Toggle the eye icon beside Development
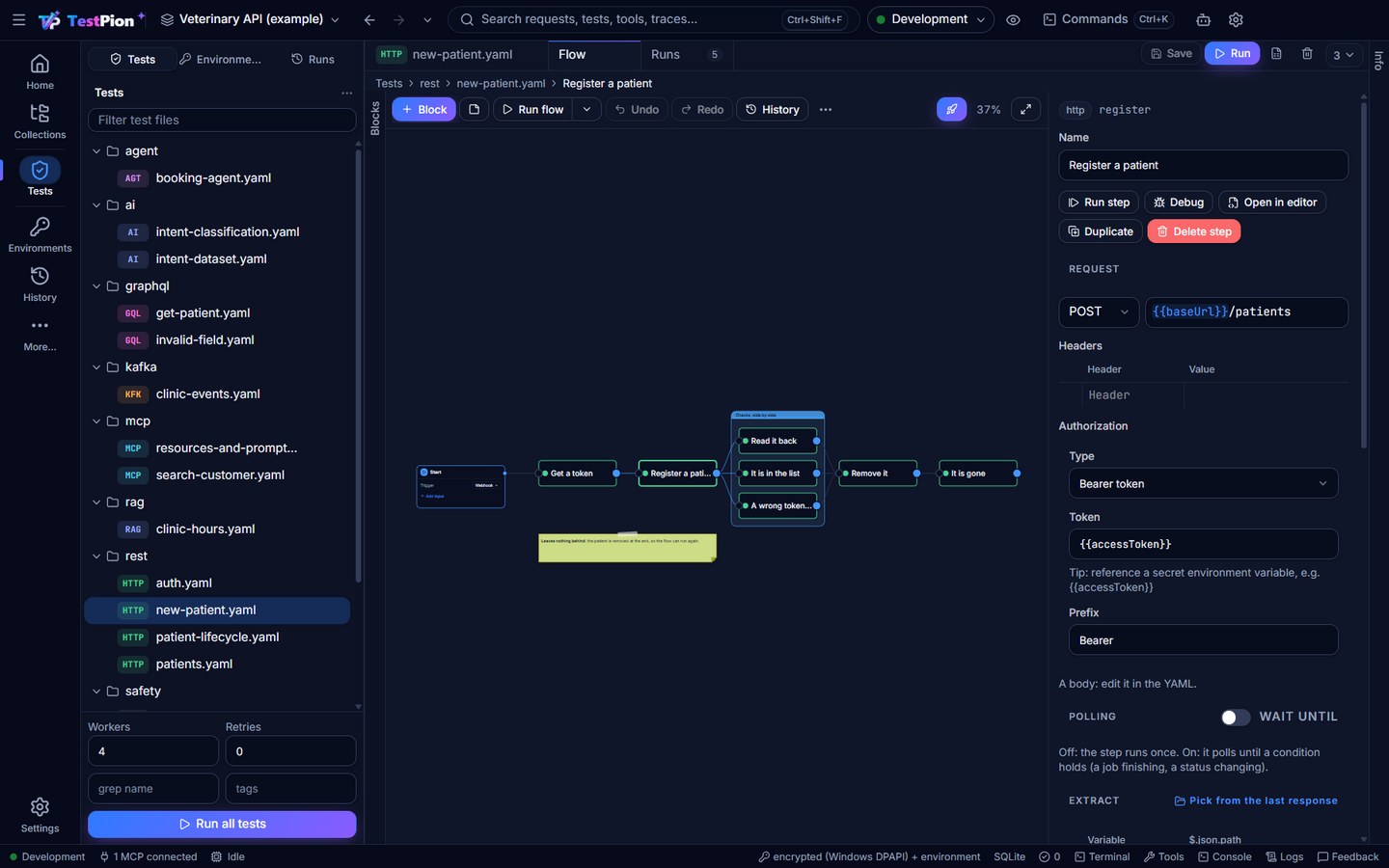The image size is (1389, 868). pyautogui.click(x=1013, y=19)
